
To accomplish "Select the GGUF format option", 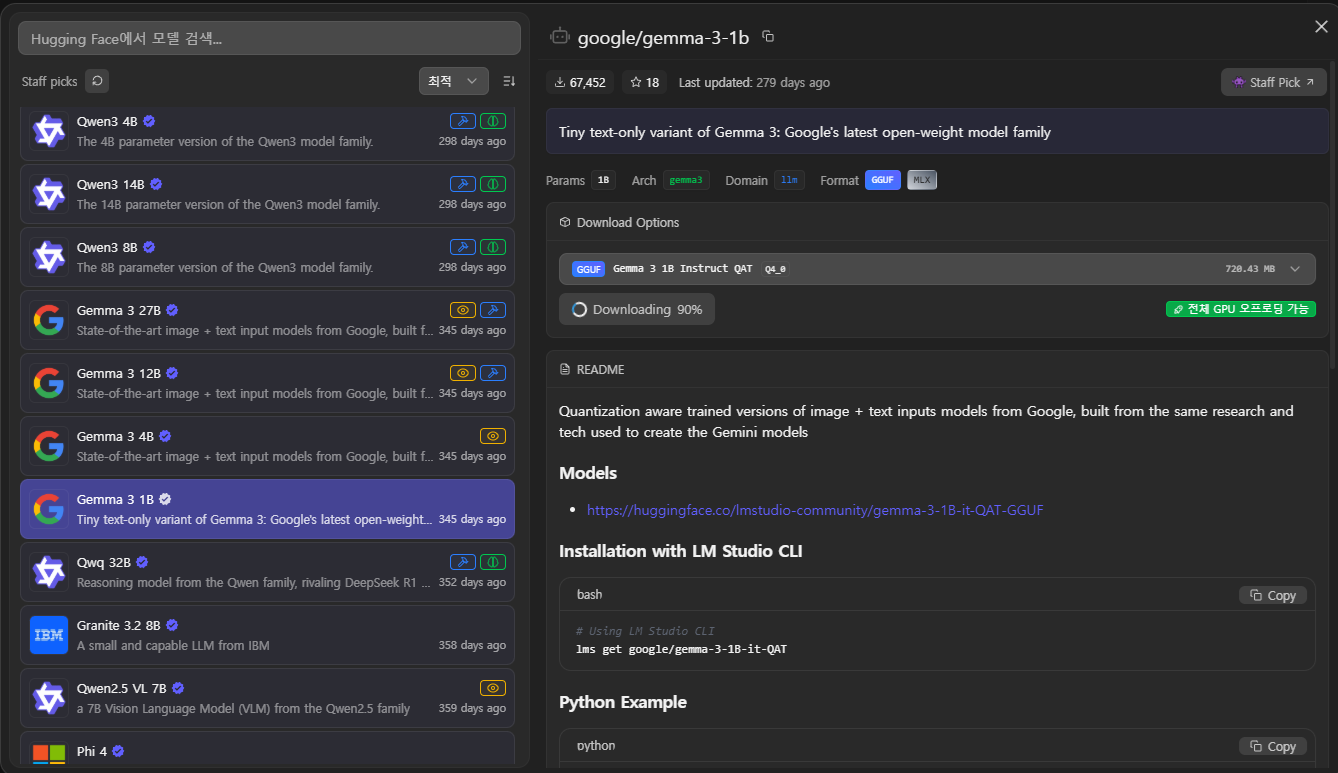I will click(883, 180).
